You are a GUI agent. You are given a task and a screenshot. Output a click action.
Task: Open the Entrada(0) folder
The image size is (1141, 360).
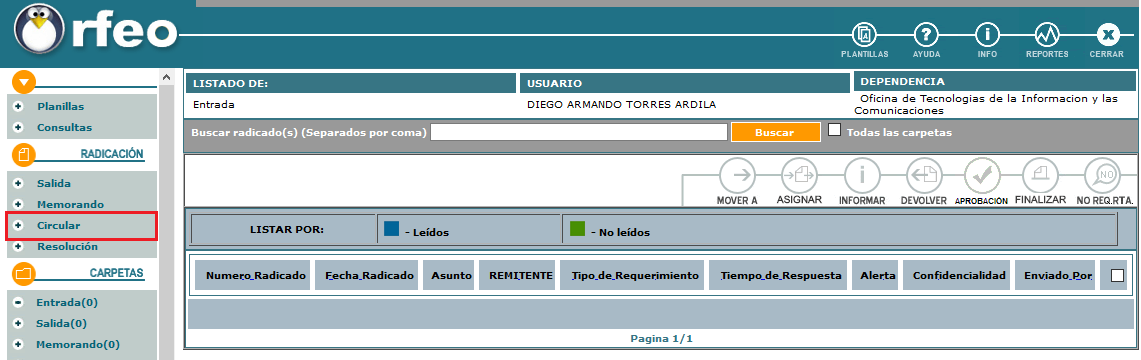coord(67,302)
